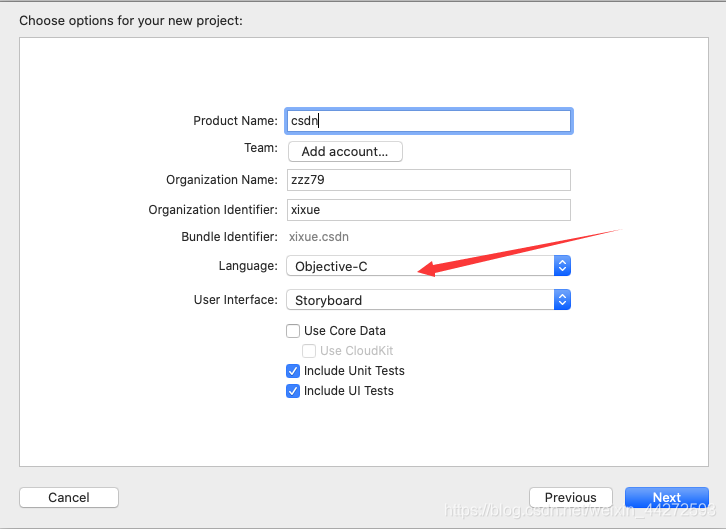This screenshot has height=529, width=726.
Task: Proceed by clicking the Next button
Action: 666,497
